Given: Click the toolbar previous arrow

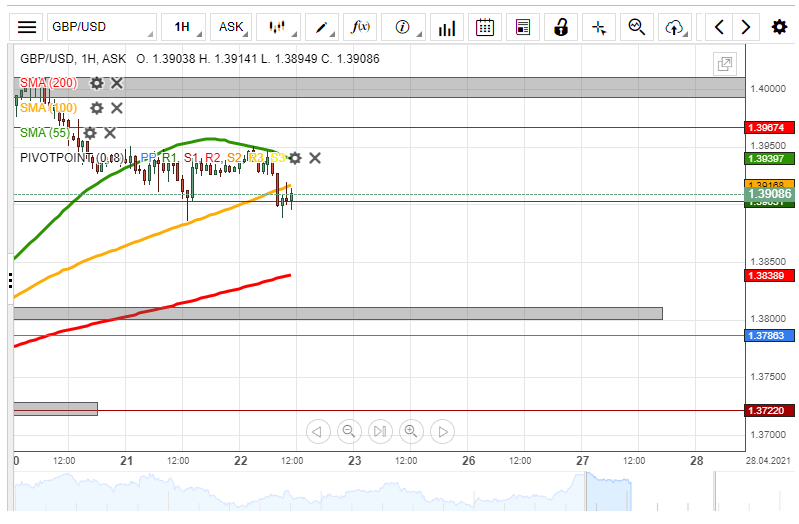Looking at the screenshot, I should 719,27.
